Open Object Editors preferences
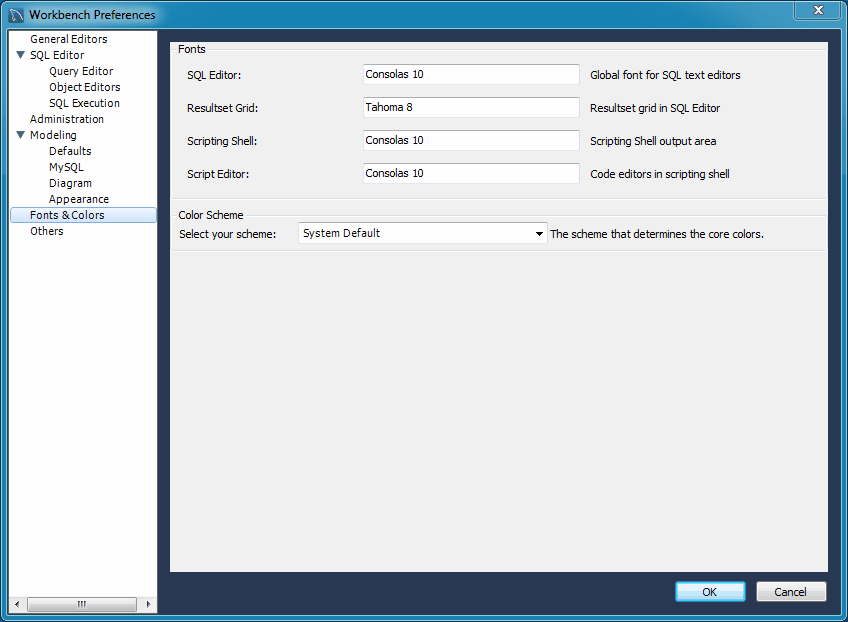 pyautogui.click(x=84, y=87)
